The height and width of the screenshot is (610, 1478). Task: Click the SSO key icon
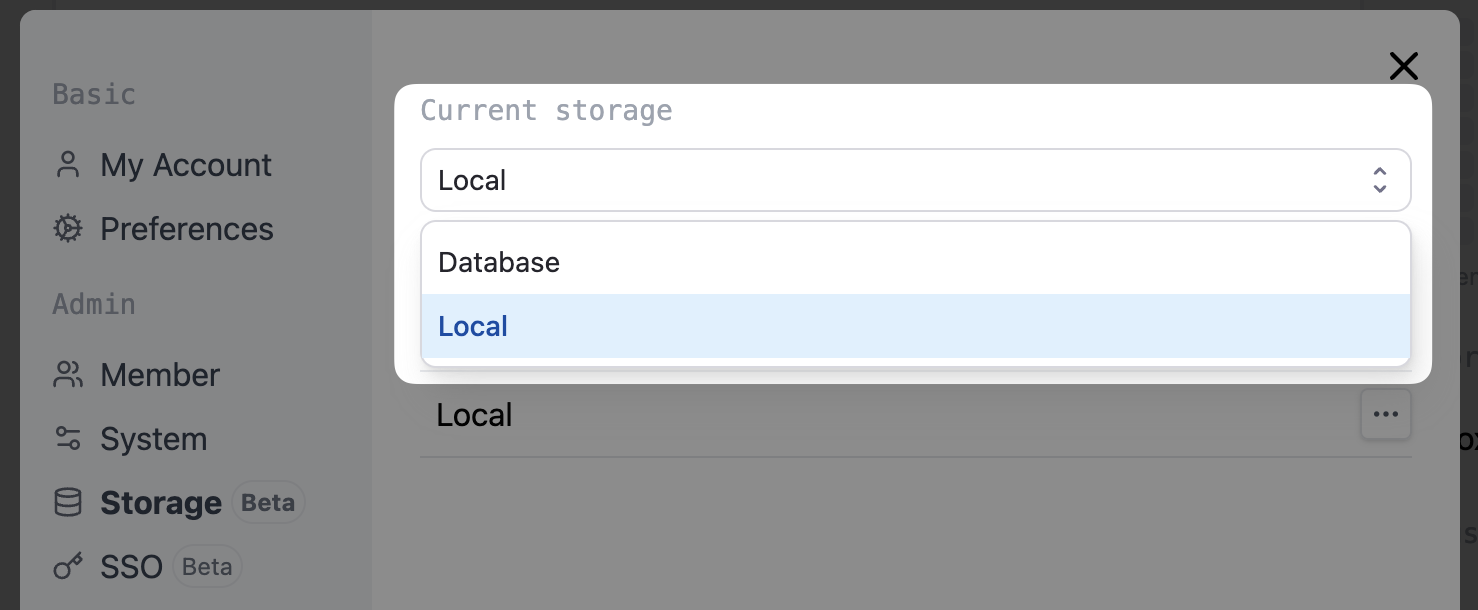68,567
